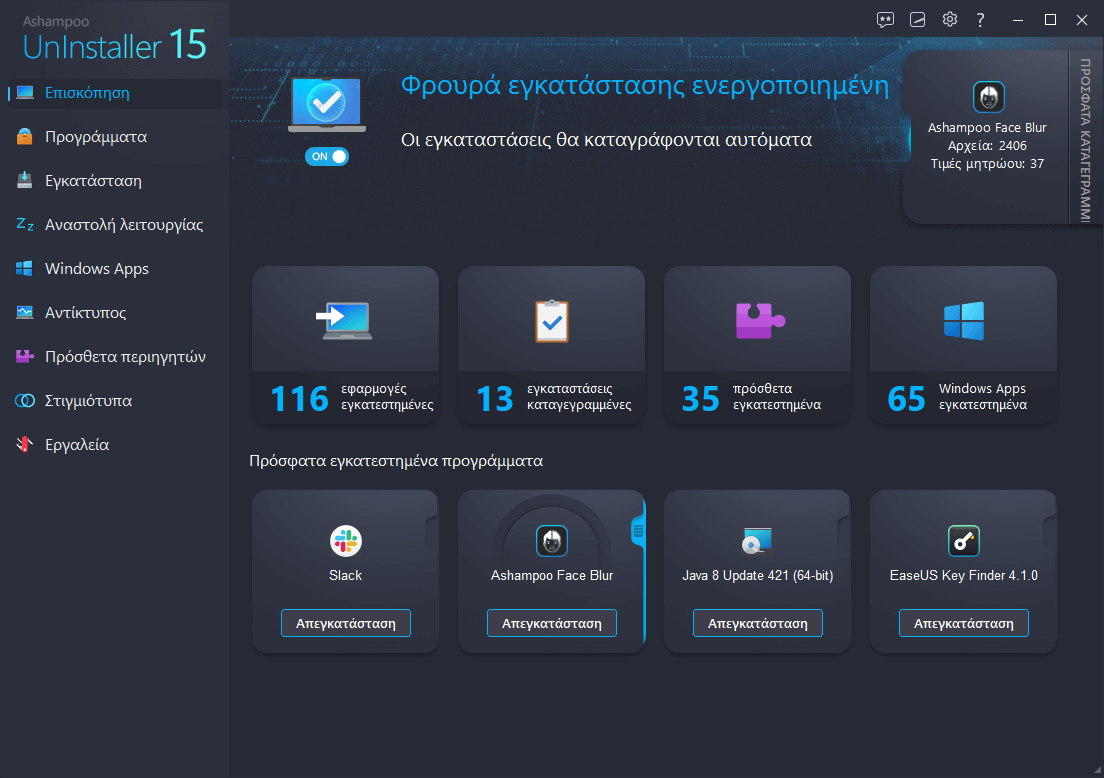Image resolution: width=1104 pixels, height=778 pixels.
Task: Open 35 installed plugins tile
Action: pos(757,345)
